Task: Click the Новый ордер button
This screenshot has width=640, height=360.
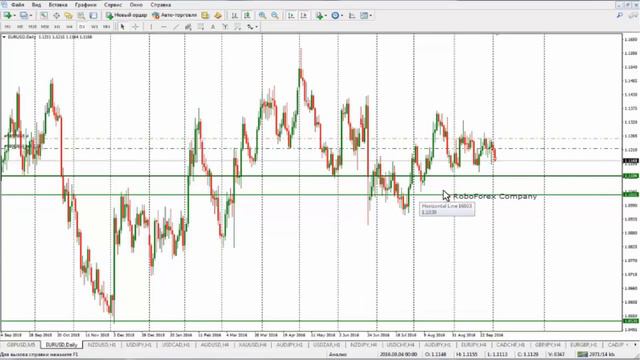Action: (x=127, y=16)
